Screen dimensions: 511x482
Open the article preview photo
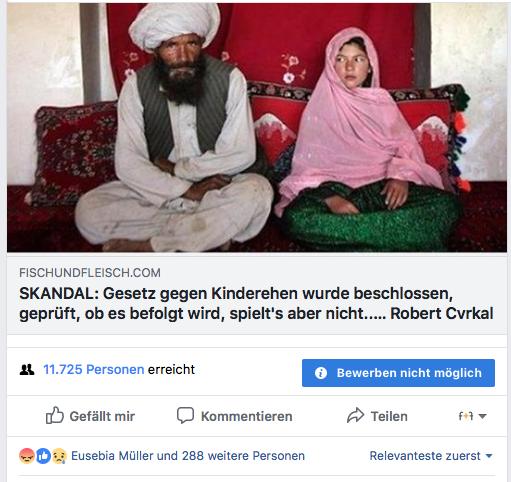click(257, 127)
